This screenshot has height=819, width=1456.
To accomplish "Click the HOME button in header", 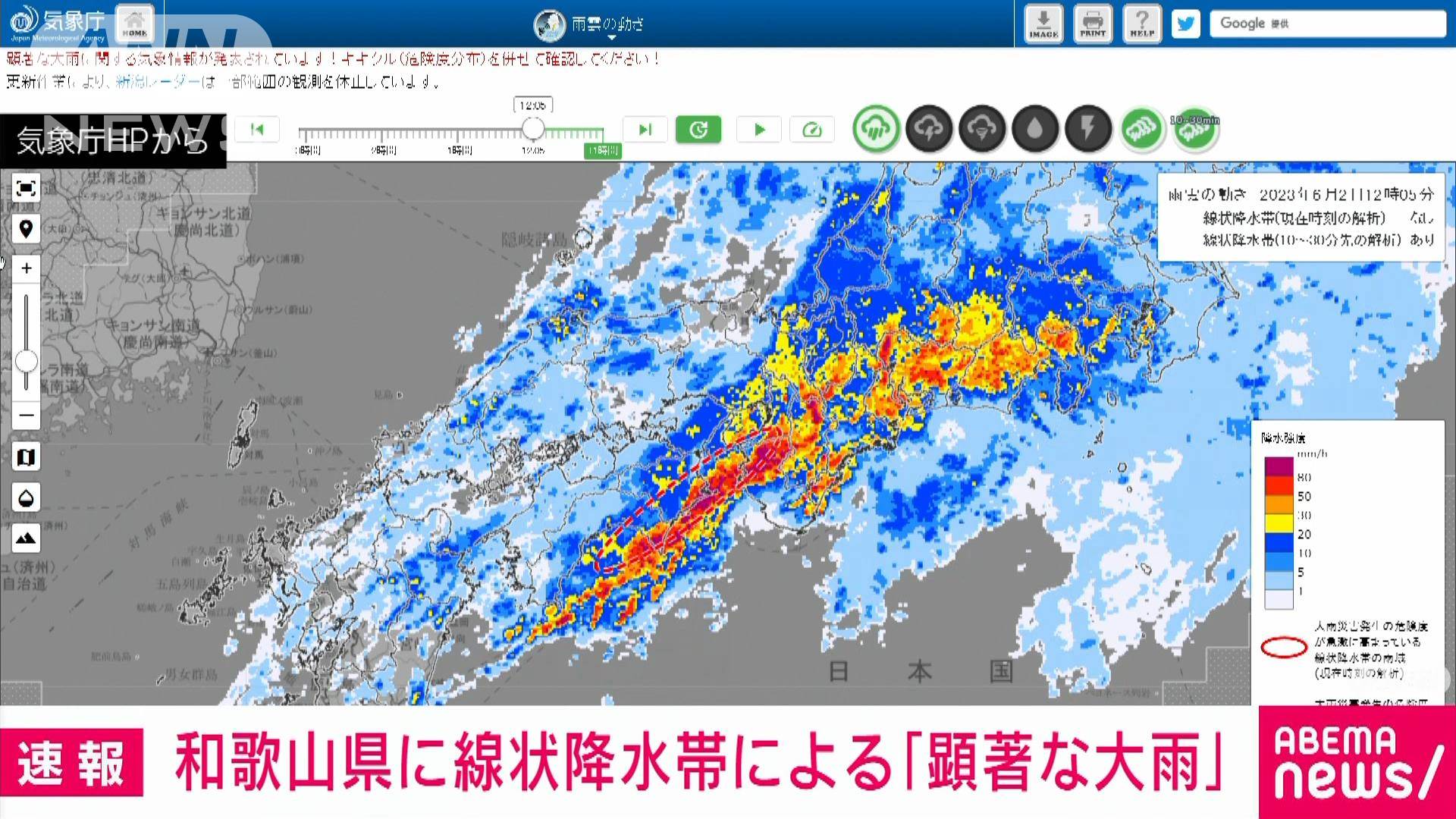I will [135, 24].
